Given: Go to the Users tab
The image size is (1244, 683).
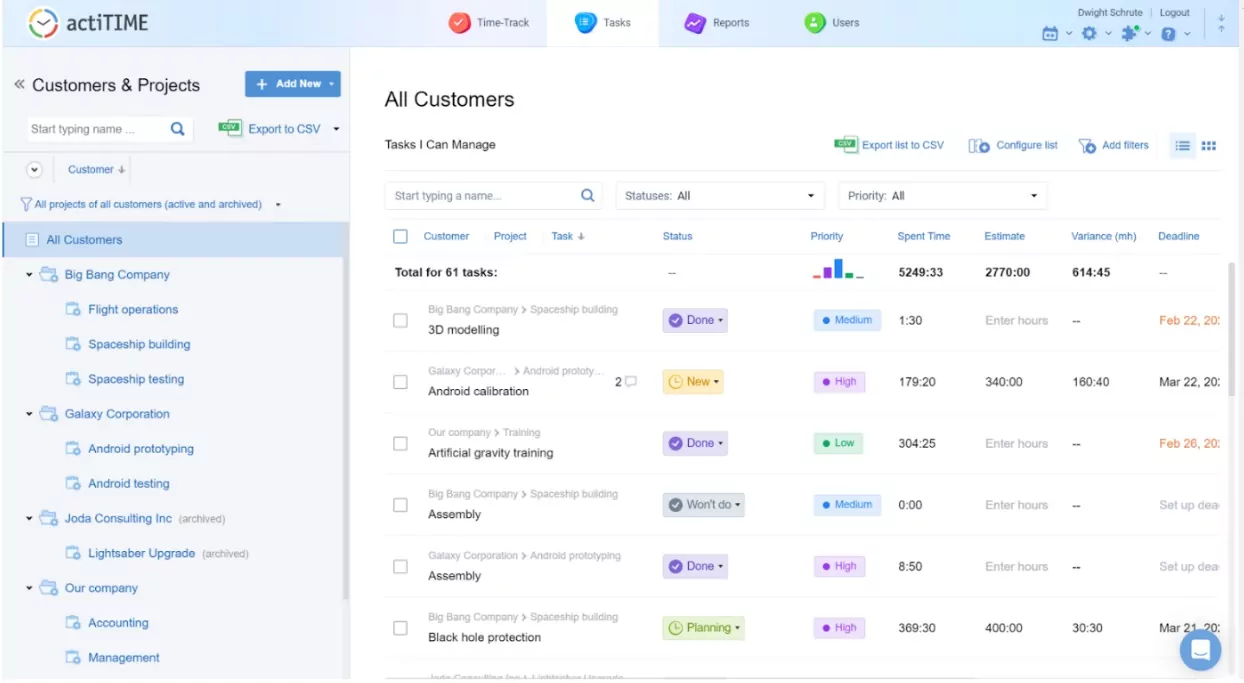Looking at the screenshot, I should [x=832, y=22].
